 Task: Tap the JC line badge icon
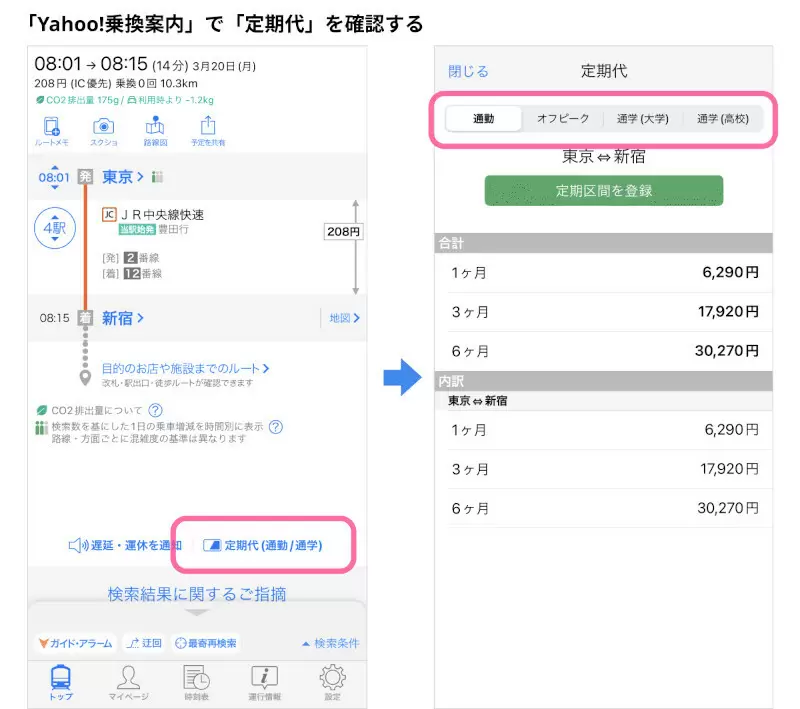point(109,214)
